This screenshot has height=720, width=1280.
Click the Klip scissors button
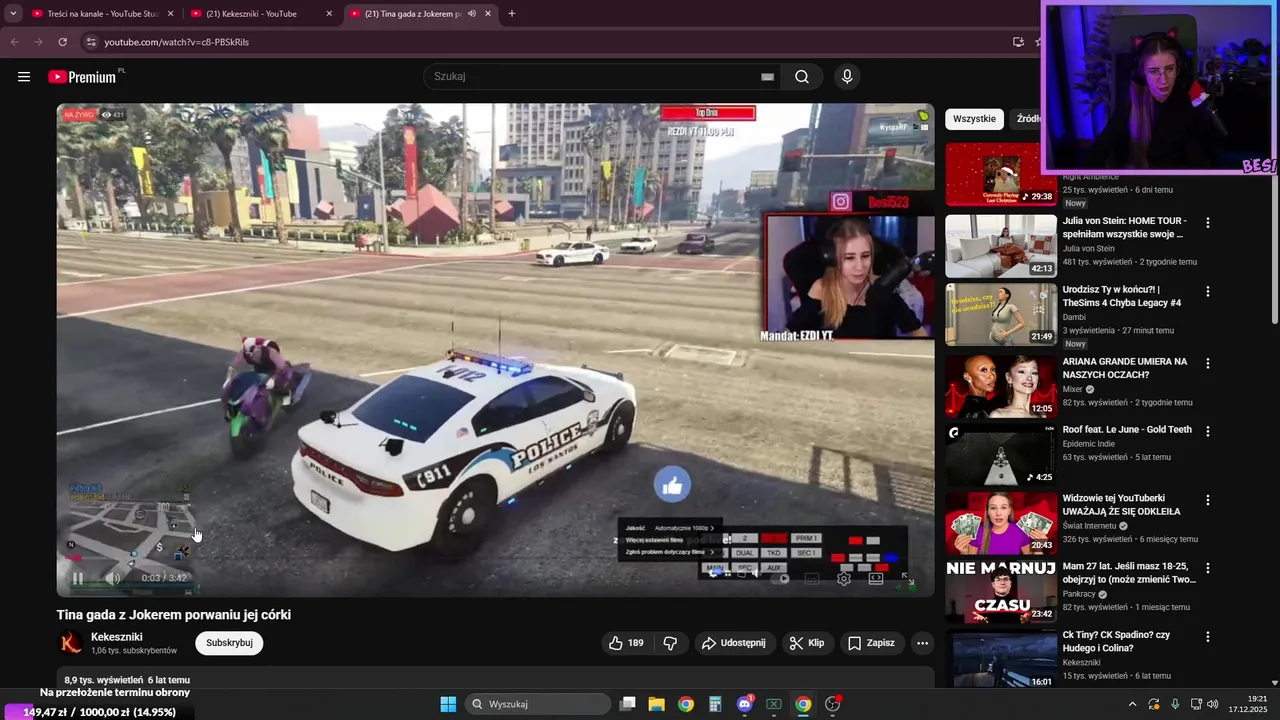pyautogui.click(x=807, y=643)
